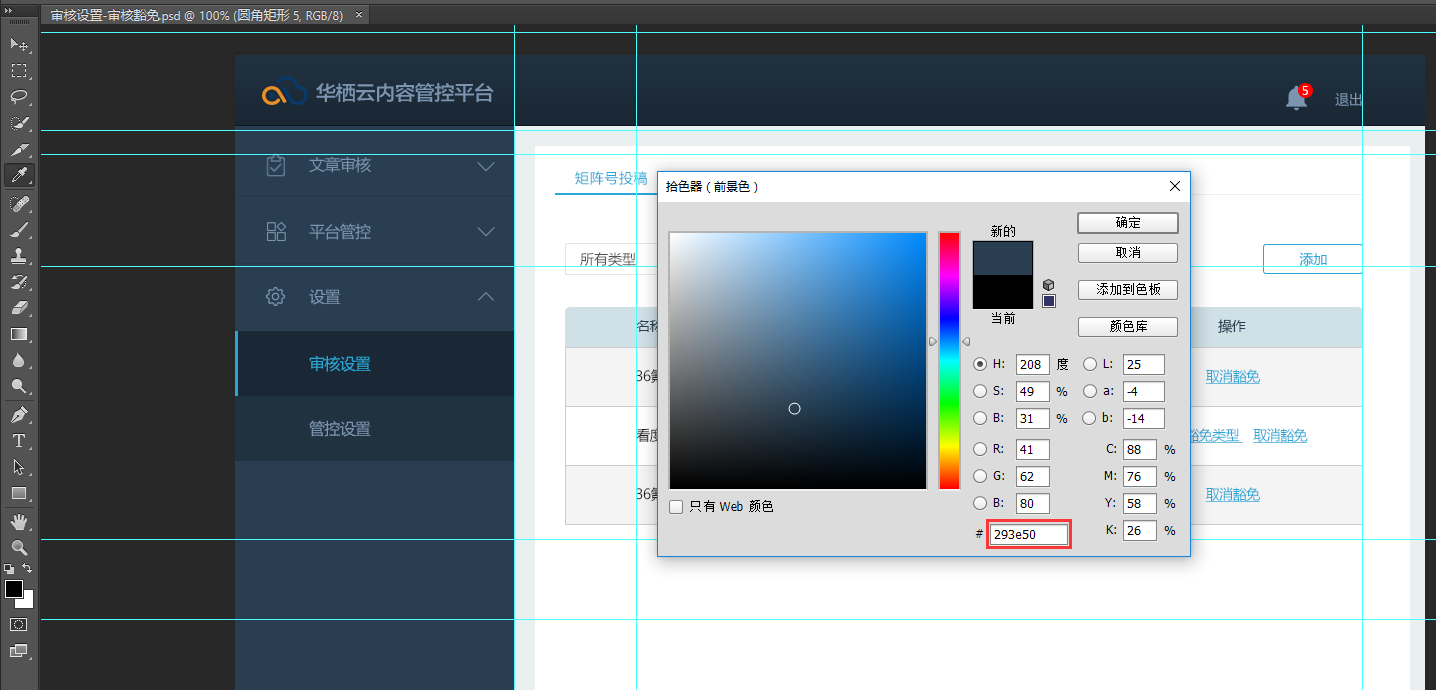
Task: Toggle Quick Mask mode
Action: pos(19,624)
